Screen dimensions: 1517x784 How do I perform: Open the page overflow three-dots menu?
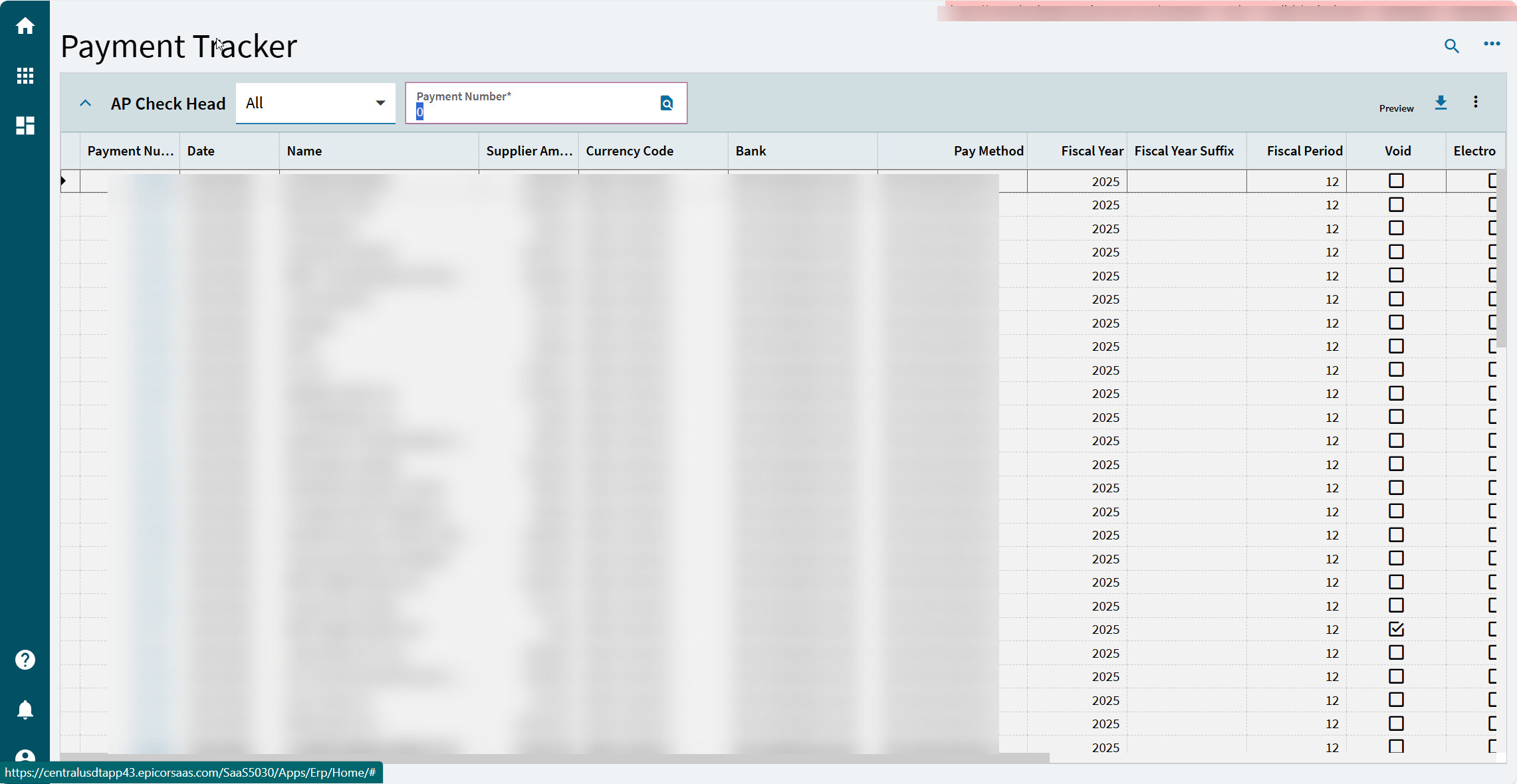click(x=1492, y=44)
